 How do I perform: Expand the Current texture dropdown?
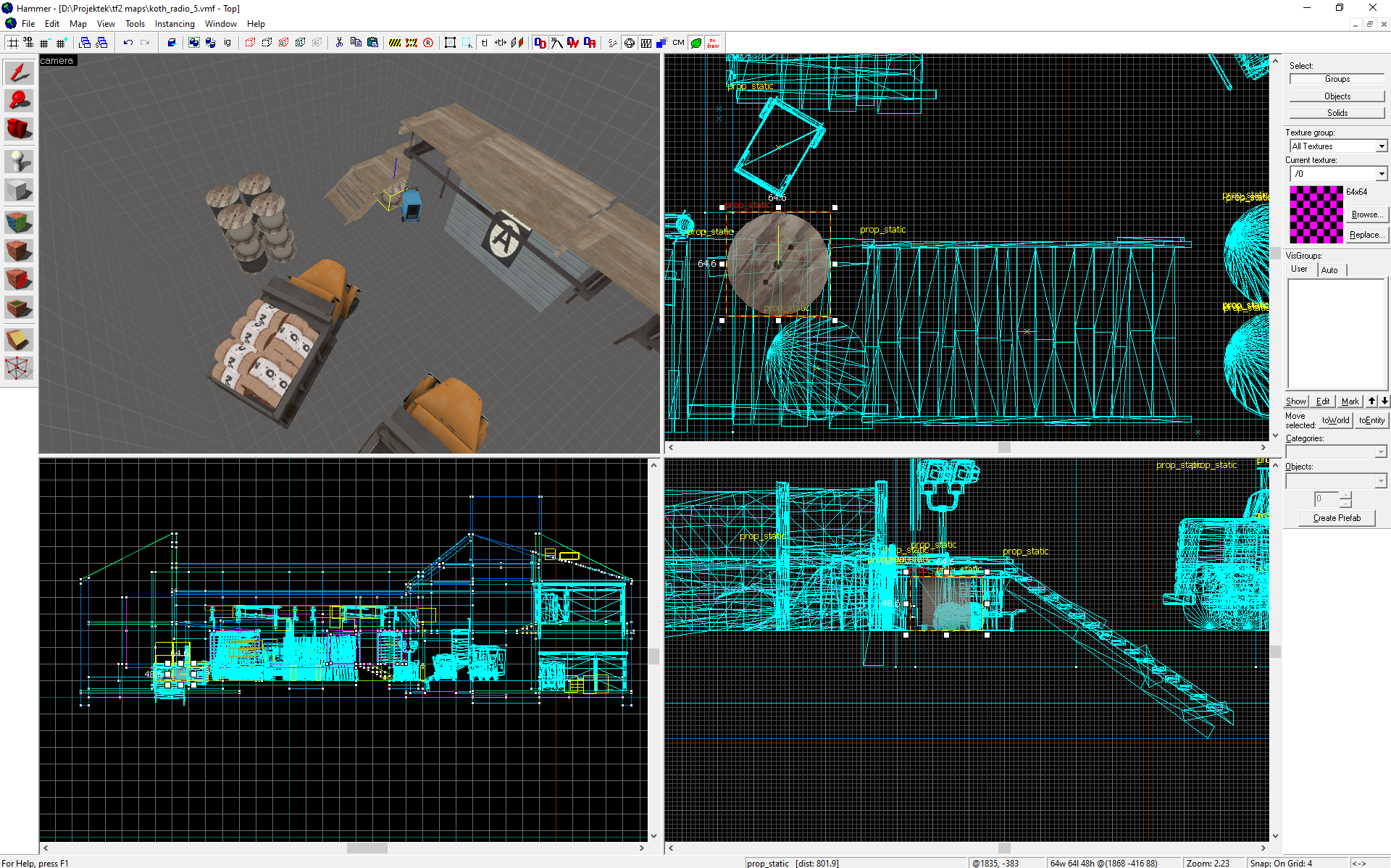[x=1381, y=174]
